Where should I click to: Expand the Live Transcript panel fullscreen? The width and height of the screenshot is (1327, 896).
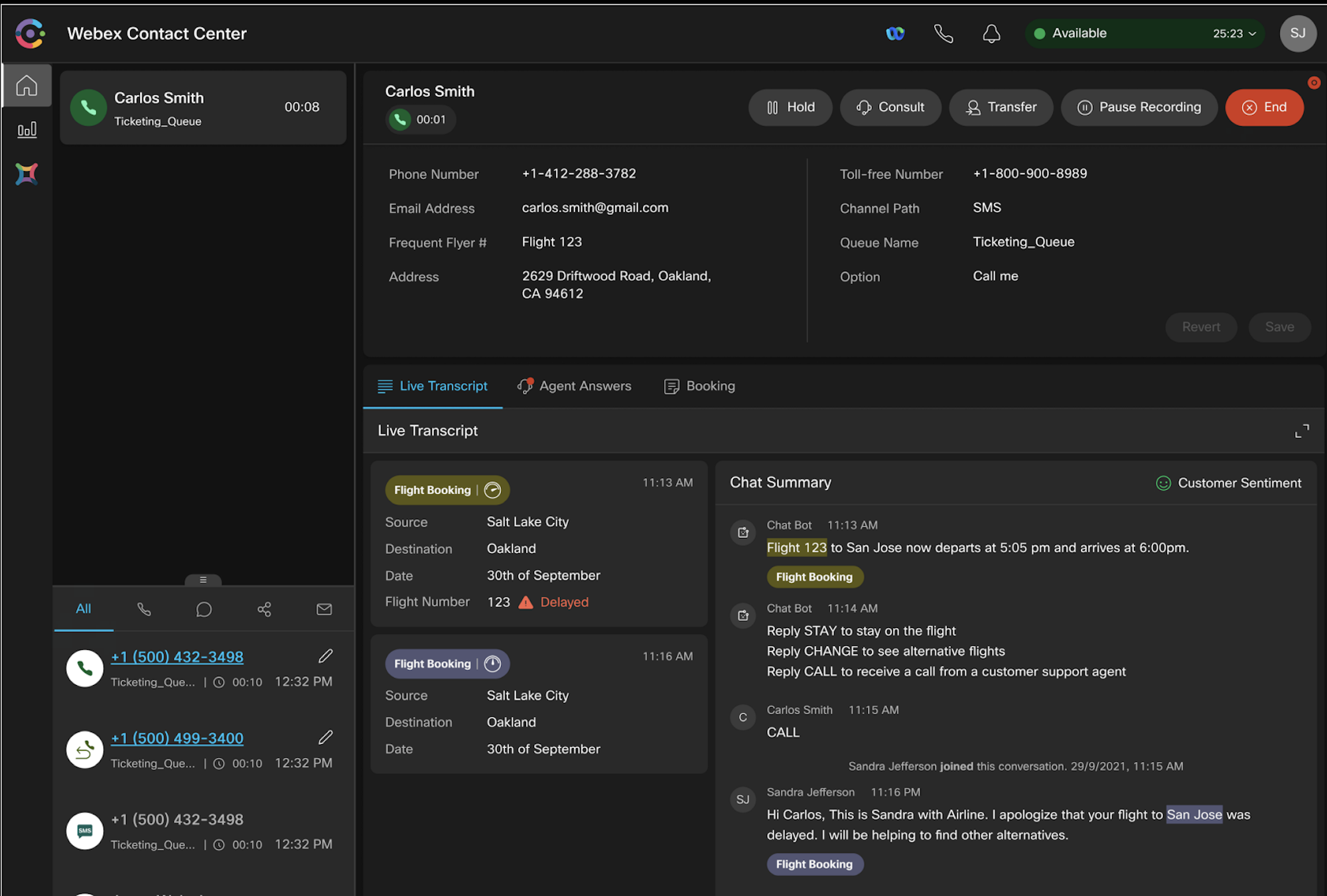pos(1302,431)
